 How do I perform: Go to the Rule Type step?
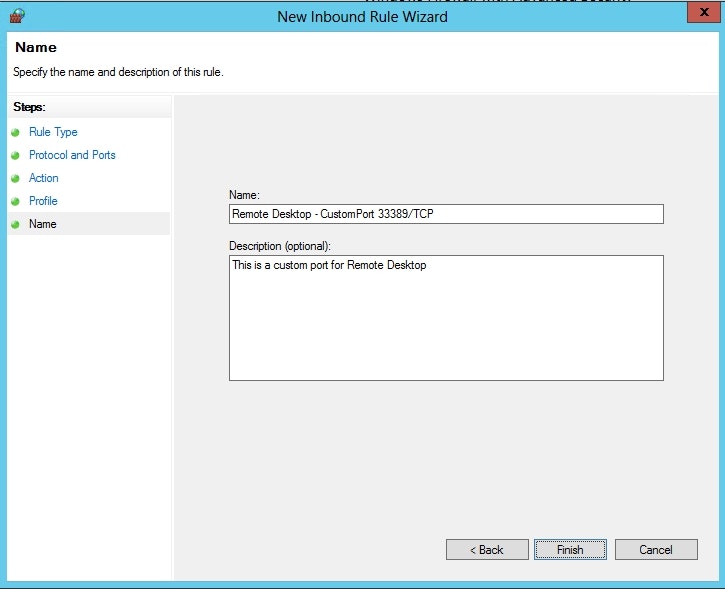click(x=53, y=132)
